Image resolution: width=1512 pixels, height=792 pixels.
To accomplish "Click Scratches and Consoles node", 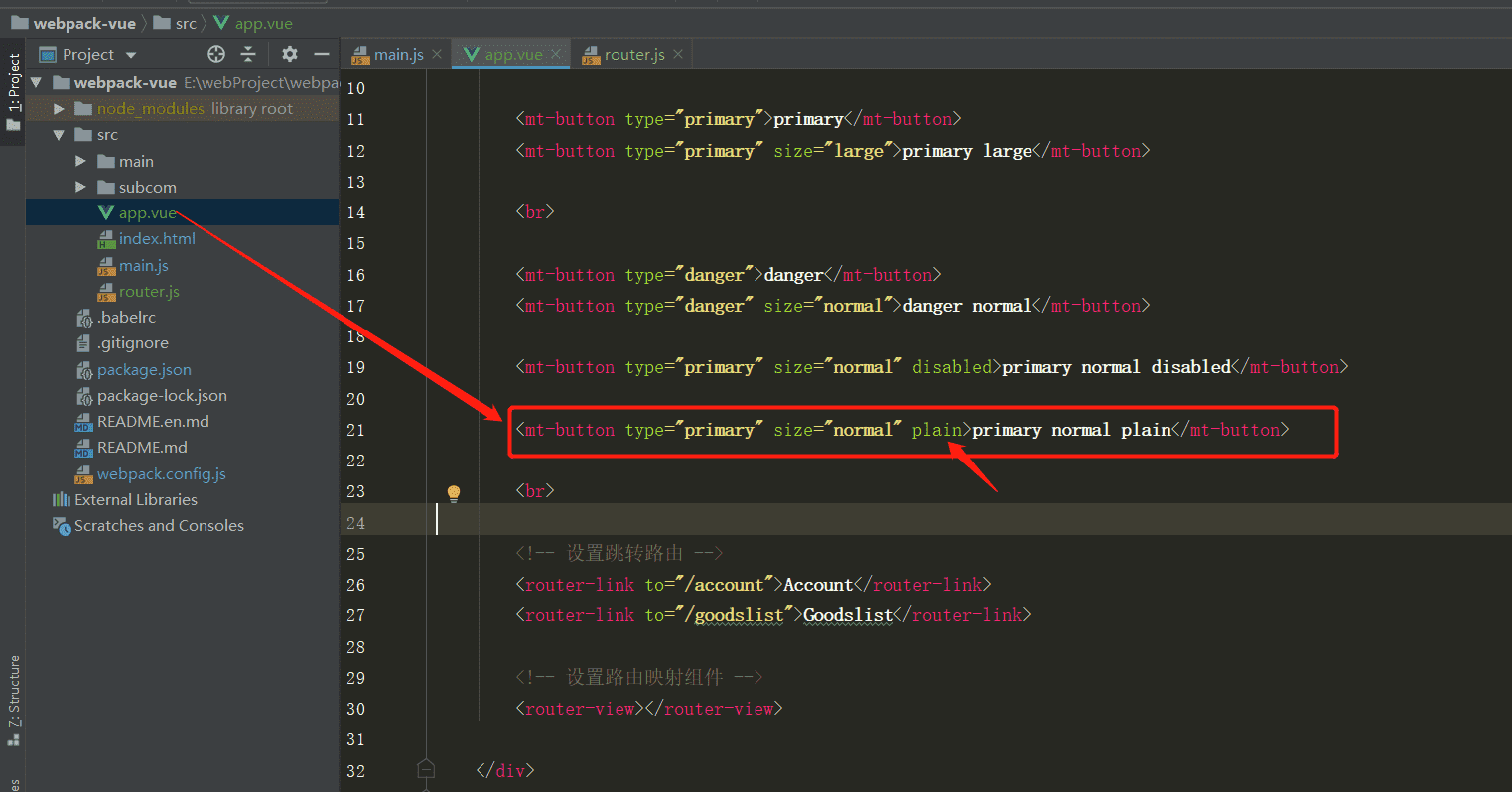I will 159,525.
